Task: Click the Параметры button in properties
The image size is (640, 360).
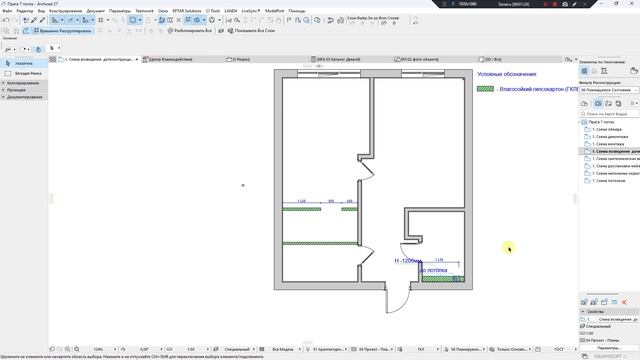Action: click(x=609, y=348)
